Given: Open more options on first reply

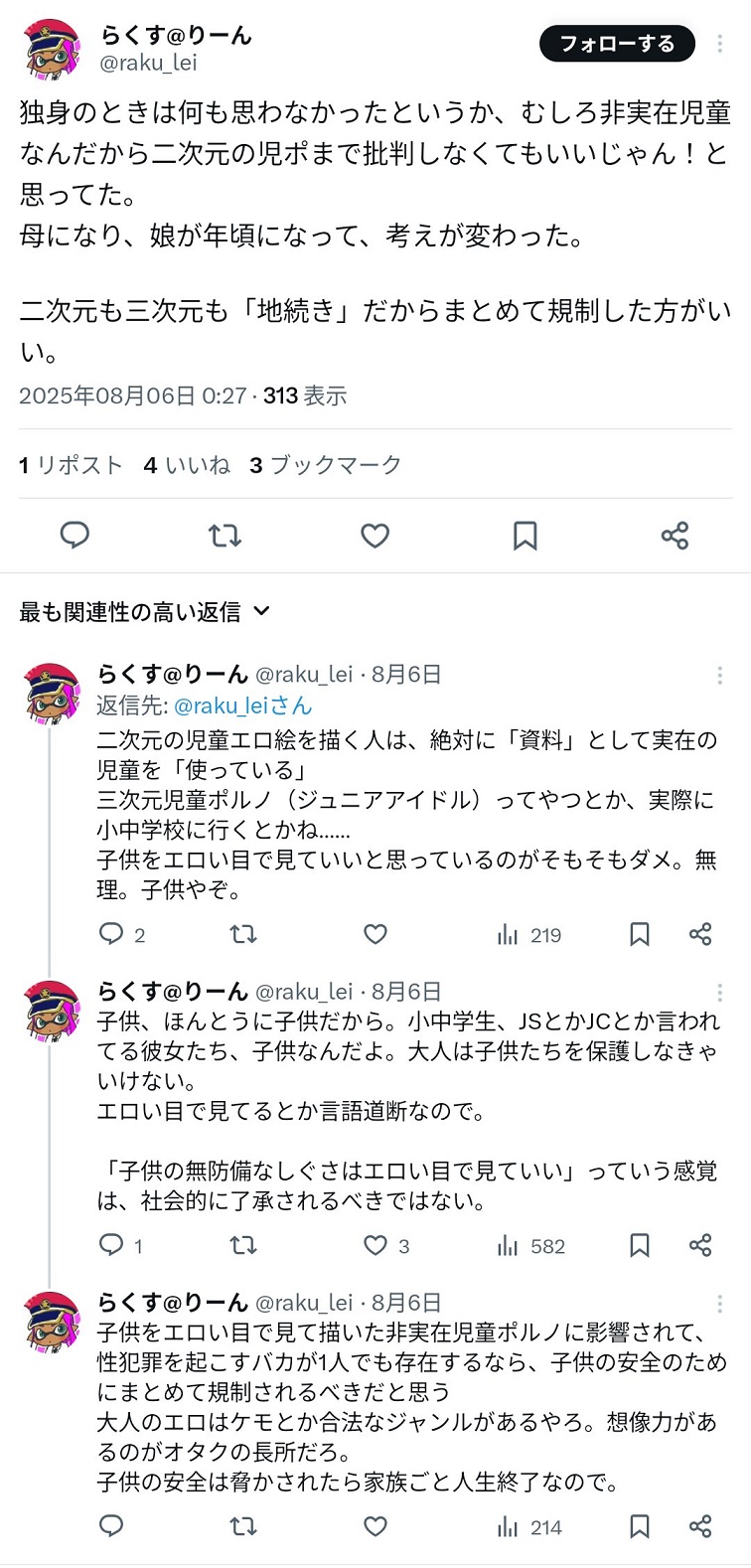Looking at the screenshot, I should 719,676.
